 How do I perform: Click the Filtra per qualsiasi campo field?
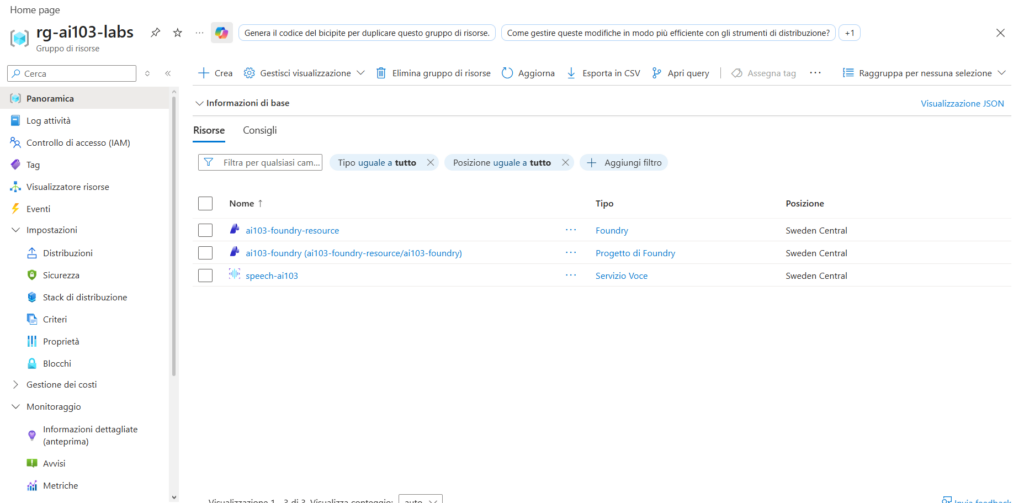tap(260, 163)
